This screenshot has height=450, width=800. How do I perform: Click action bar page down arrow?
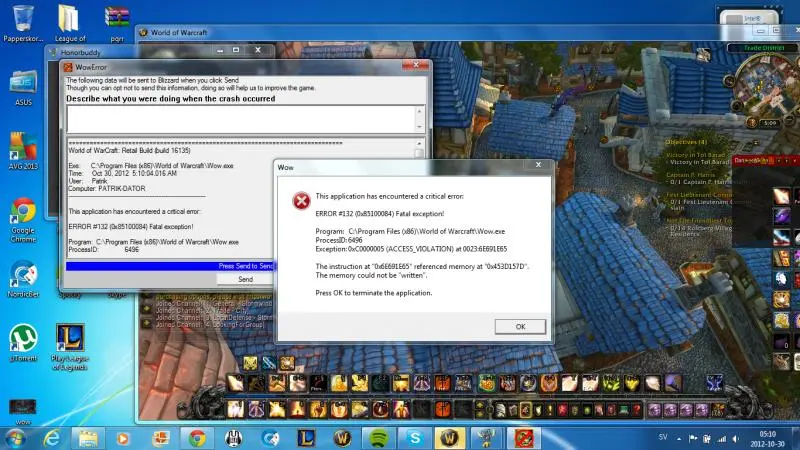pos(480,414)
